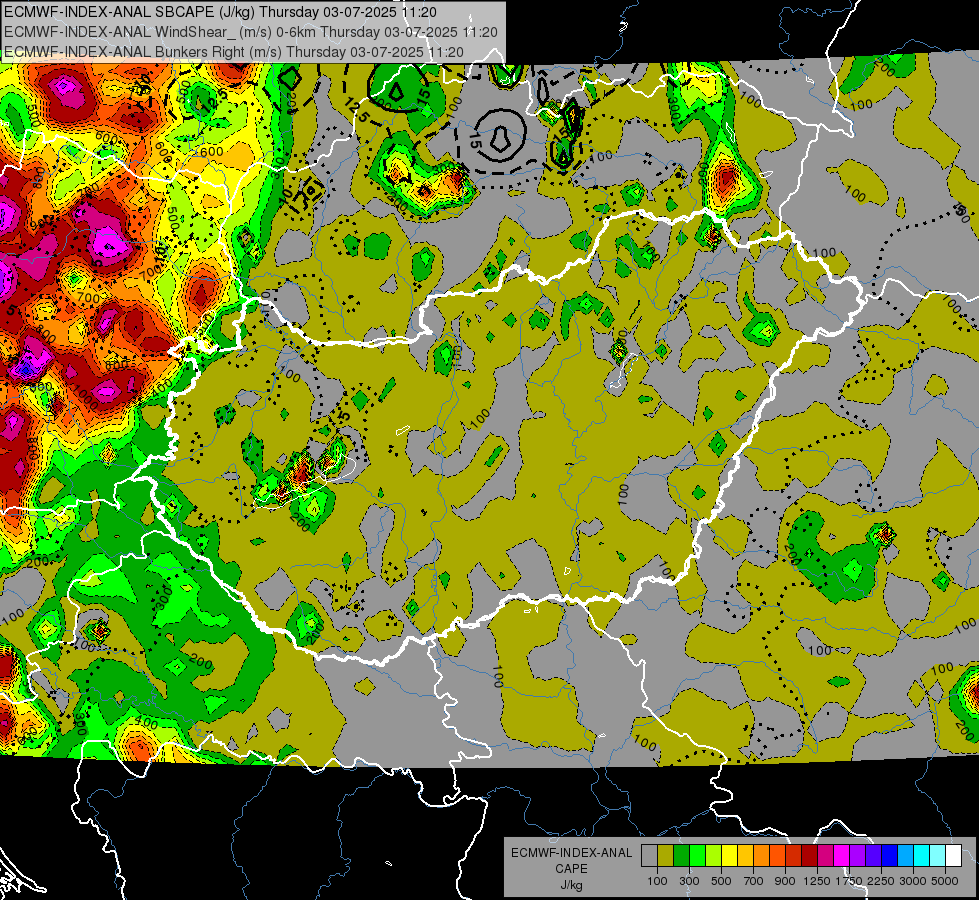
Task: Click the Bunkers Right title line
Action: coord(234,52)
